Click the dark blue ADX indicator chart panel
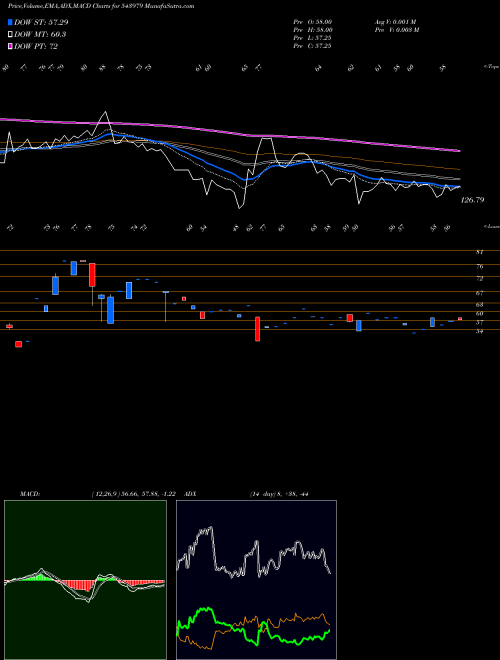The height and width of the screenshot is (660, 500). click(x=256, y=580)
